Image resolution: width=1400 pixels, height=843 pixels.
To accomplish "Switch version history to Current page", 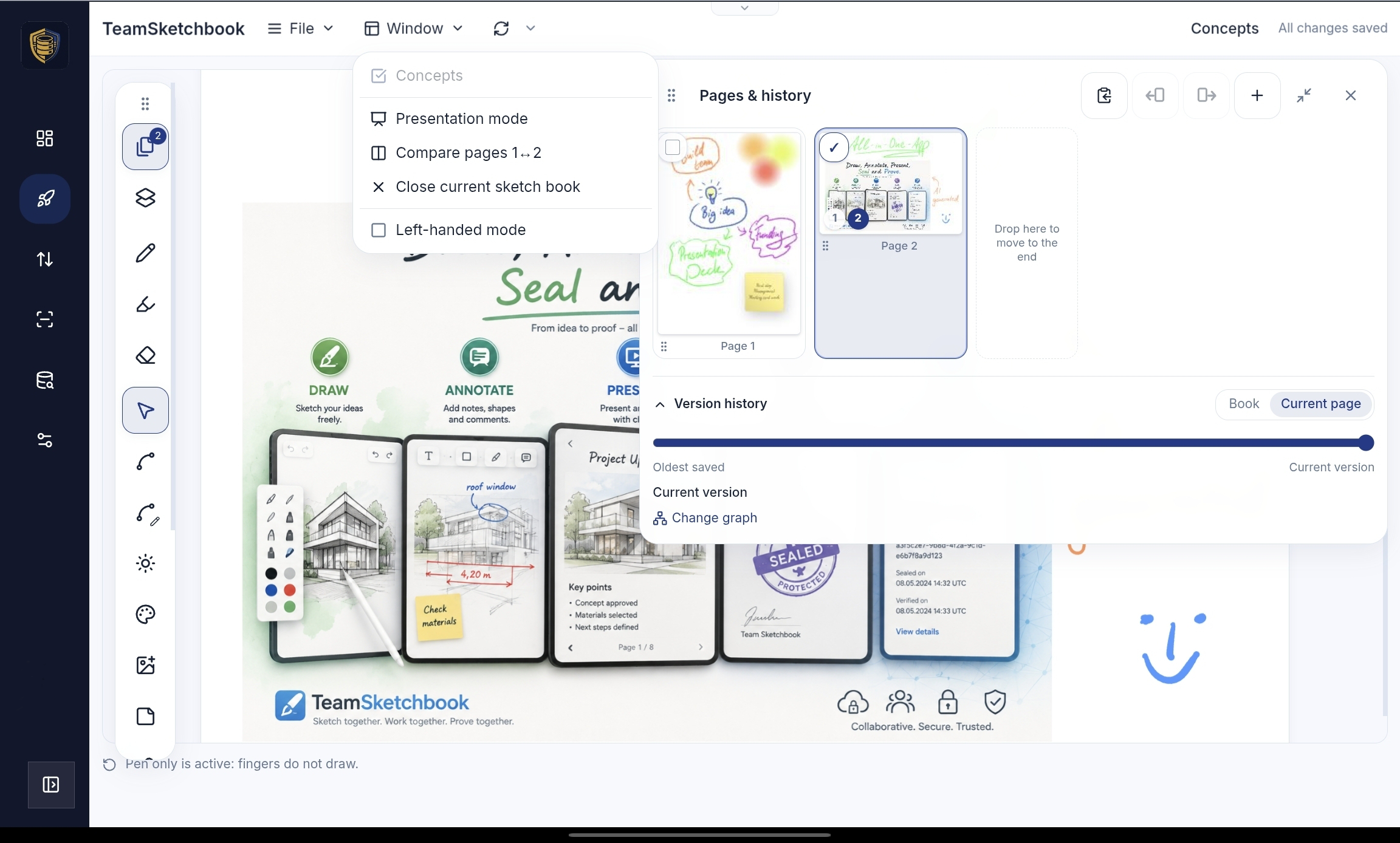I will coord(1321,404).
